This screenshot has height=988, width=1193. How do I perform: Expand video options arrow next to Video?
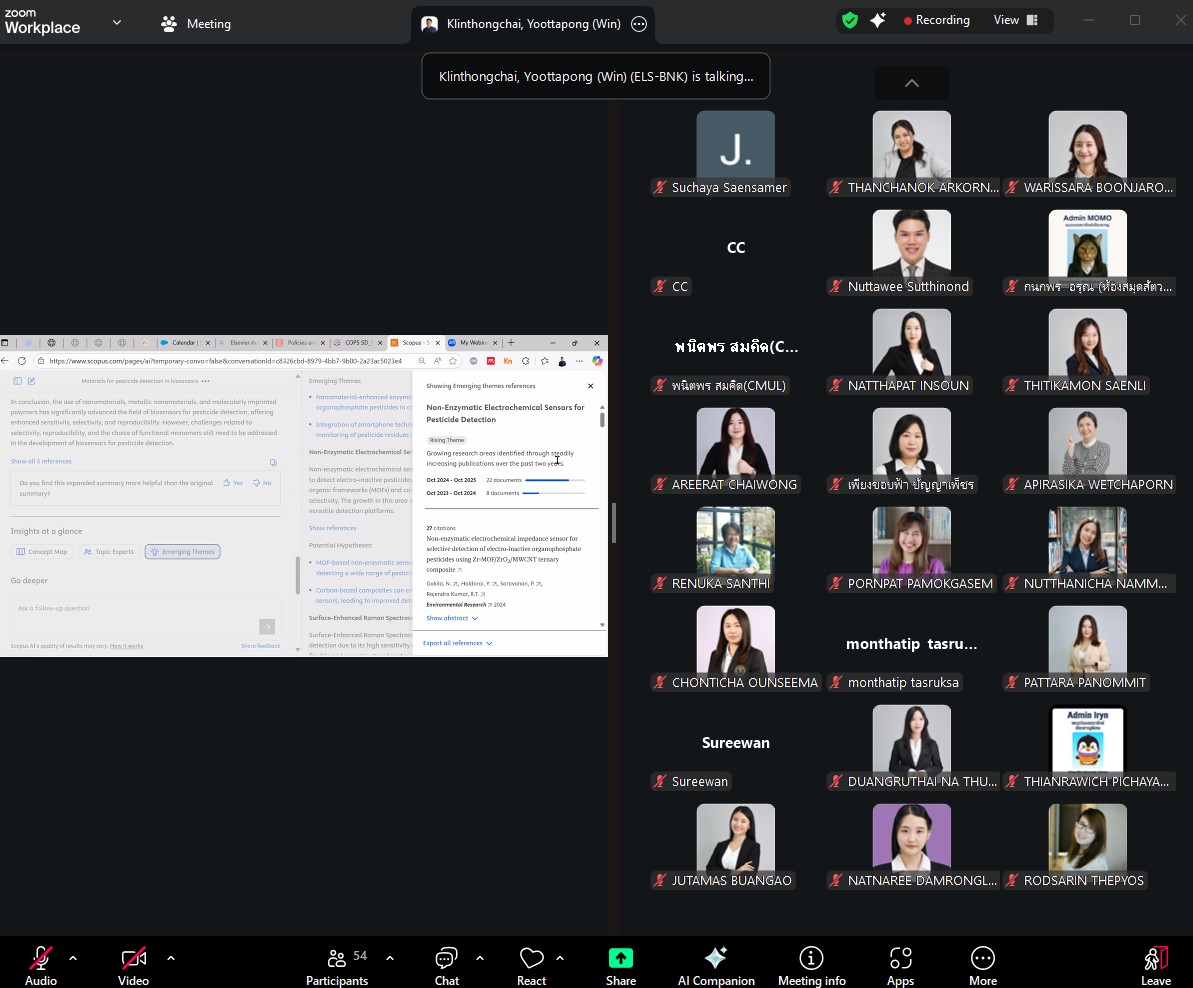tap(171, 958)
